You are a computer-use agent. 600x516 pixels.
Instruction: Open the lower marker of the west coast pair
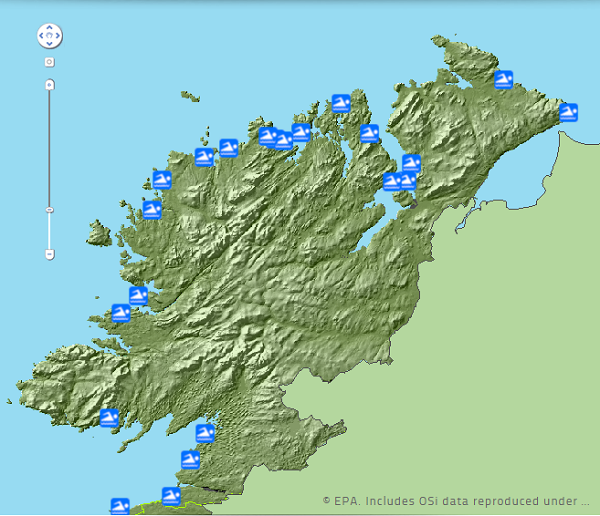coord(121,313)
